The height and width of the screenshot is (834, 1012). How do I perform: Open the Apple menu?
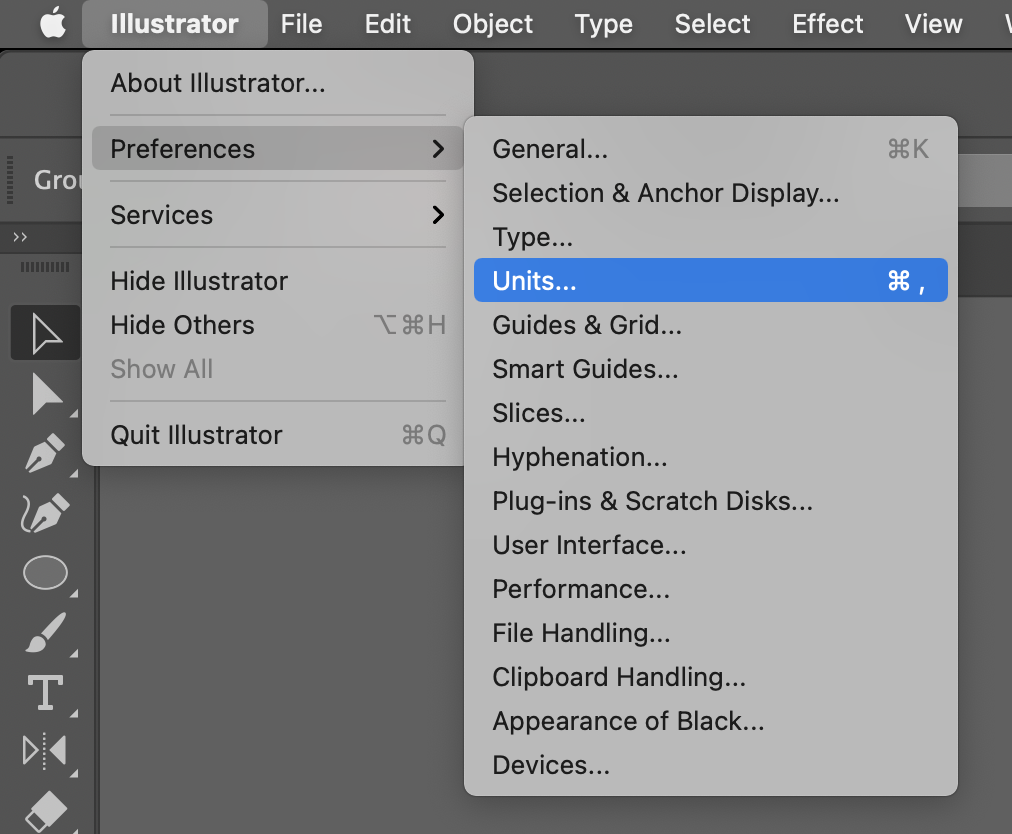[x=53, y=24]
